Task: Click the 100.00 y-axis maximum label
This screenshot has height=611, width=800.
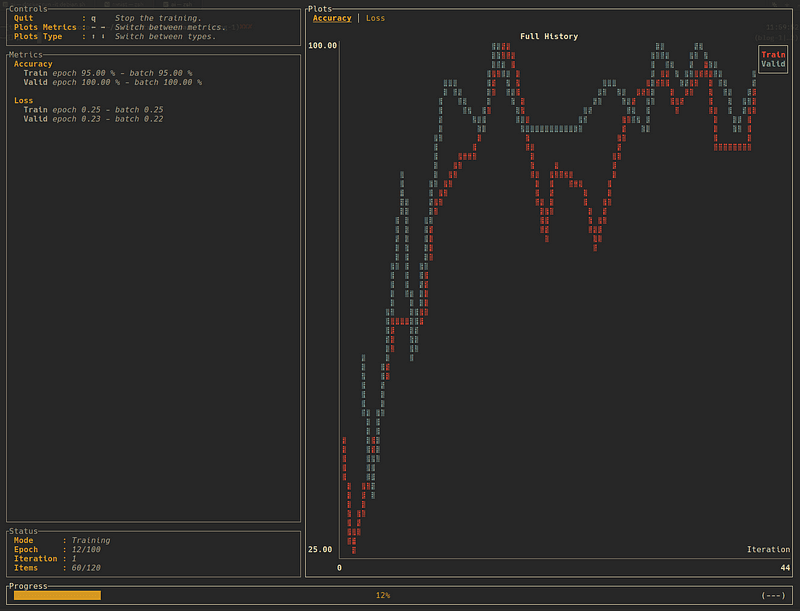Action: pos(322,45)
